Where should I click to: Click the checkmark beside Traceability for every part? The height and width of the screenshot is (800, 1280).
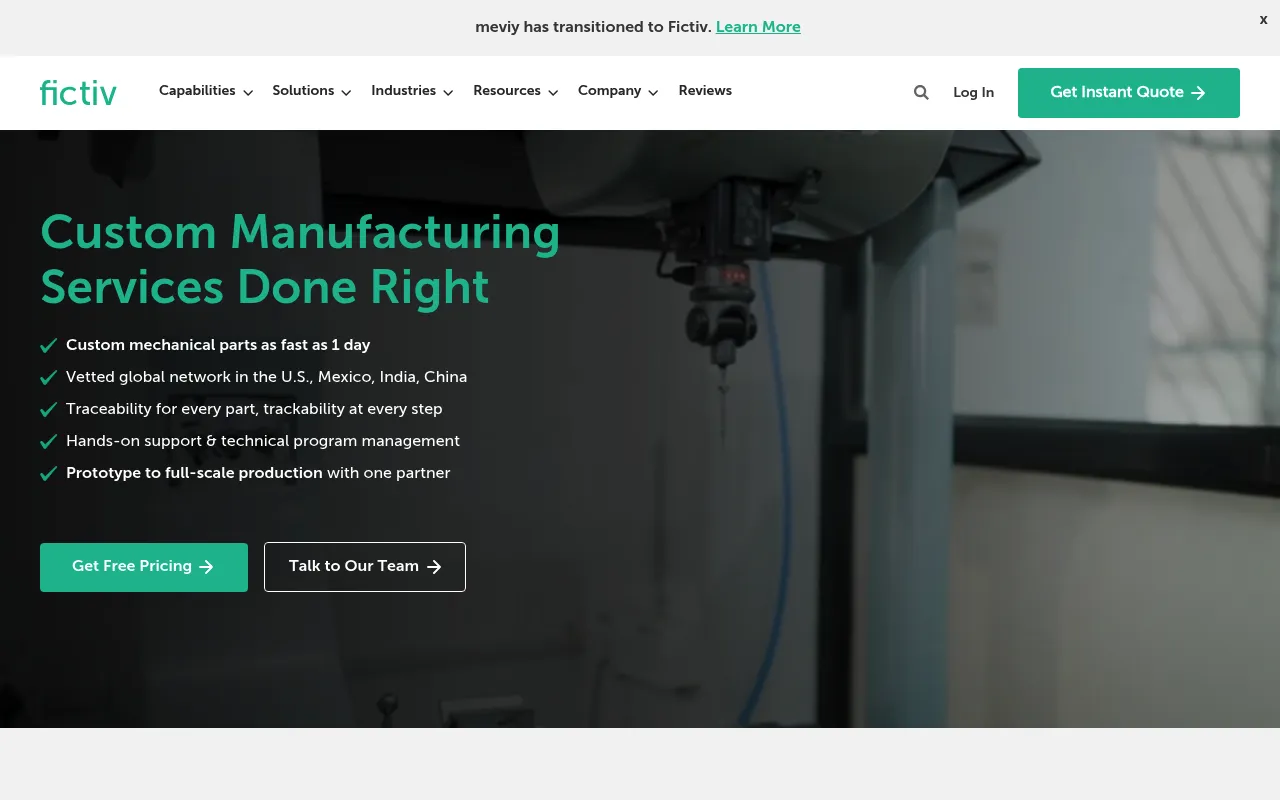[x=48, y=409]
